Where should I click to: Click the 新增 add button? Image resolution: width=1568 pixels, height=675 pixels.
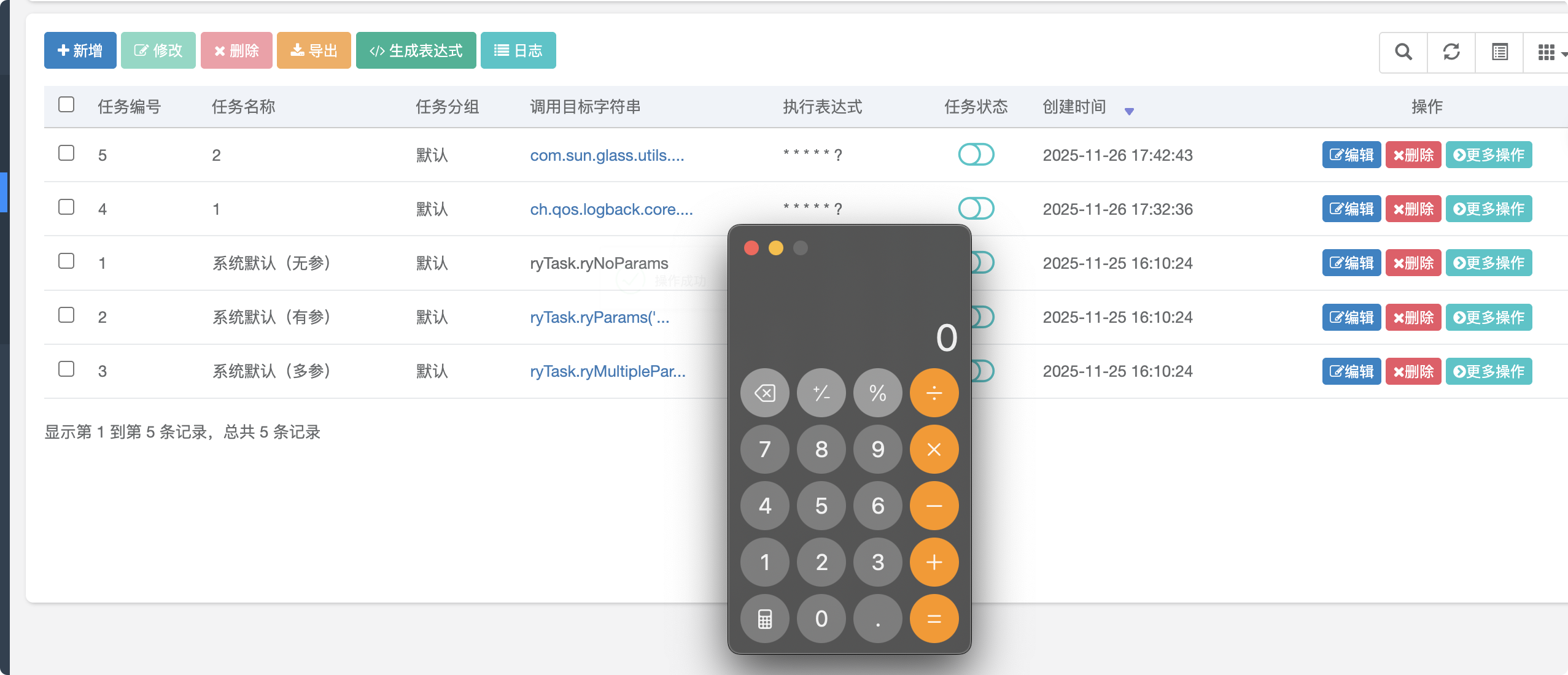click(80, 50)
